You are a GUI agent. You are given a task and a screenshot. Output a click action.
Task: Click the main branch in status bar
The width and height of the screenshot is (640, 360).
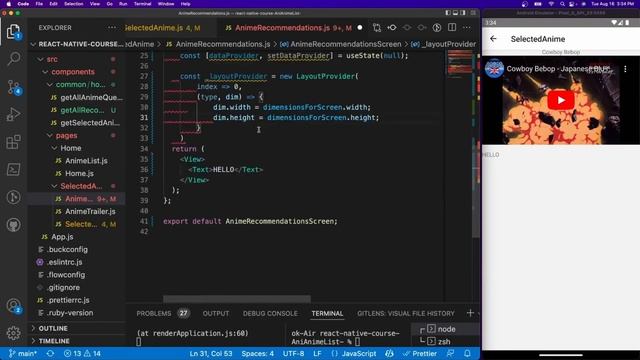click(x=23, y=353)
